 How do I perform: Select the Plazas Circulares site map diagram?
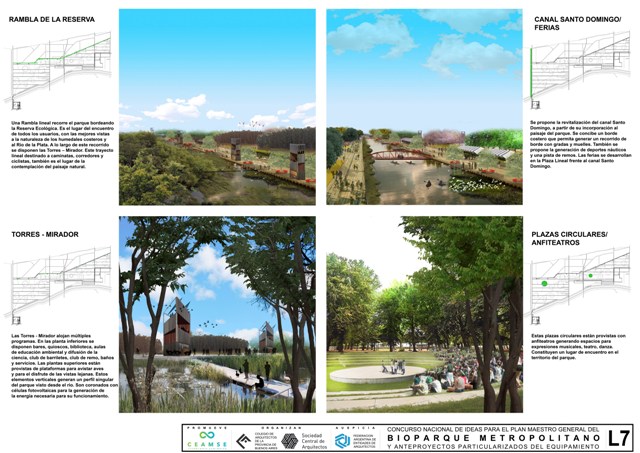(x=566, y=283)
